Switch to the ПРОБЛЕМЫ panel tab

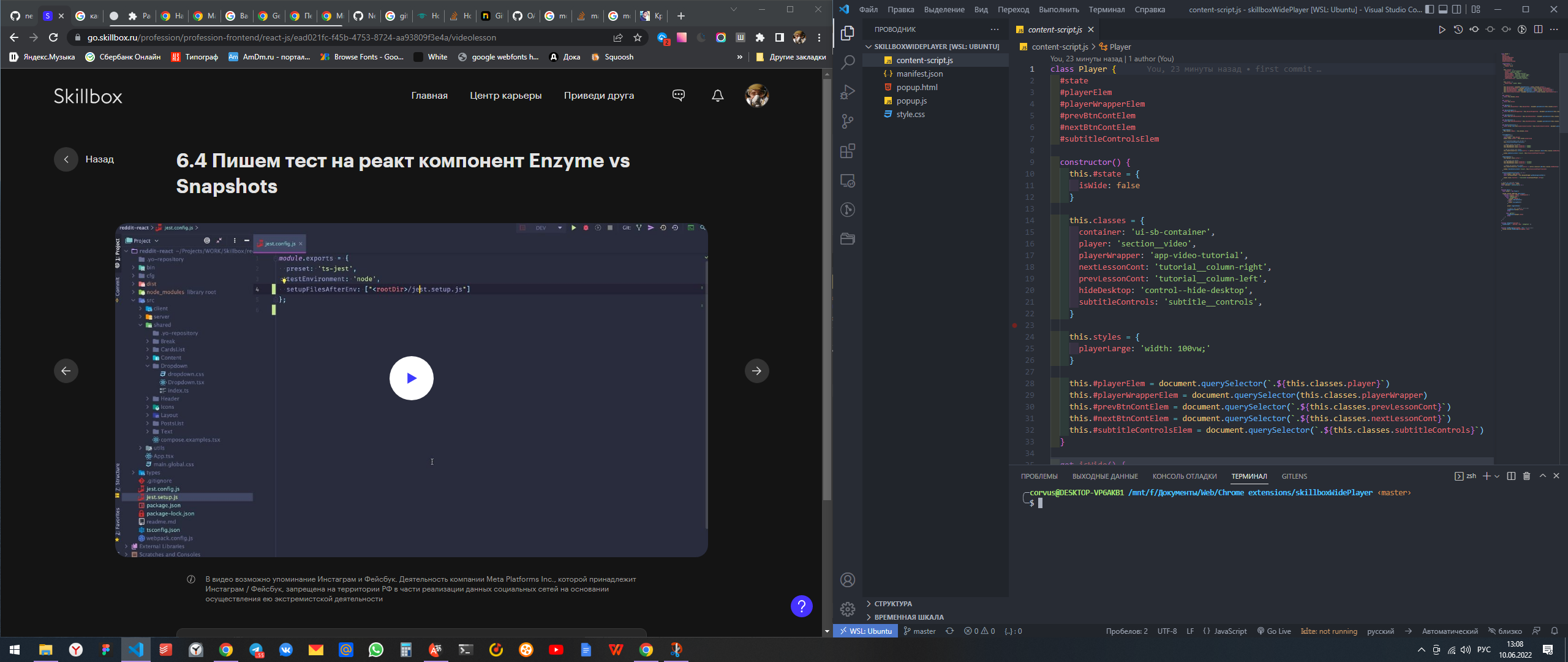pos(1039,476)
